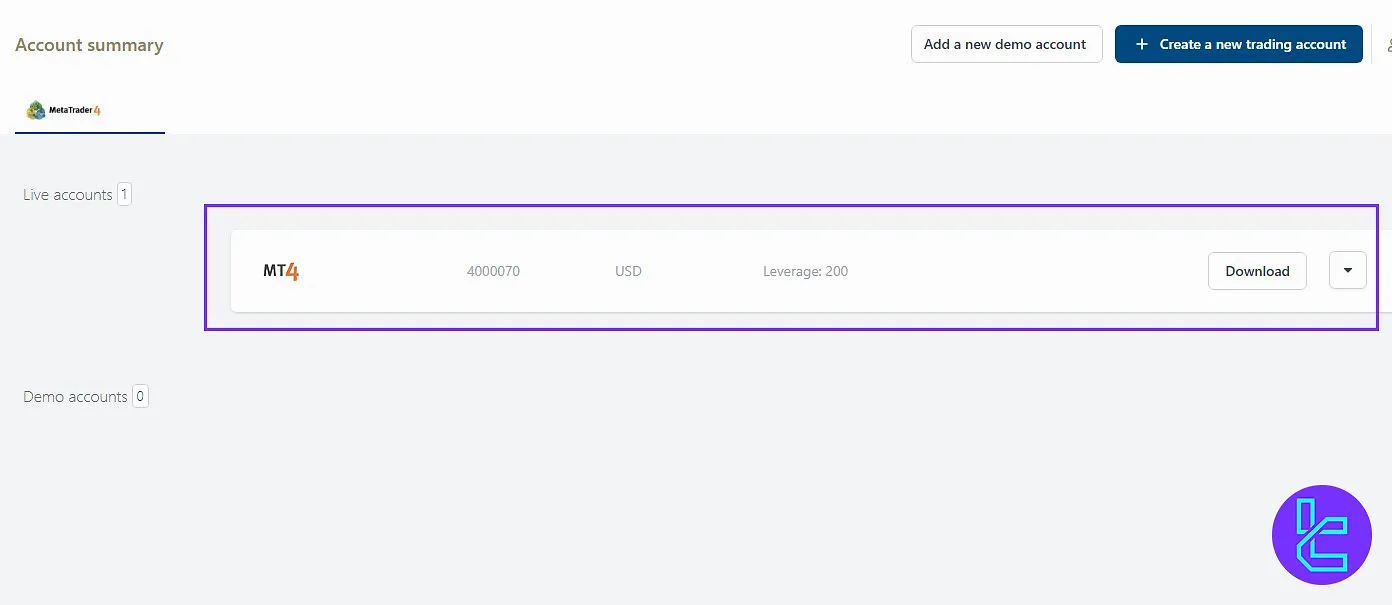The image size is (1392, 605).
Task: Click the purple floating logo badge
Action: 1321,535
